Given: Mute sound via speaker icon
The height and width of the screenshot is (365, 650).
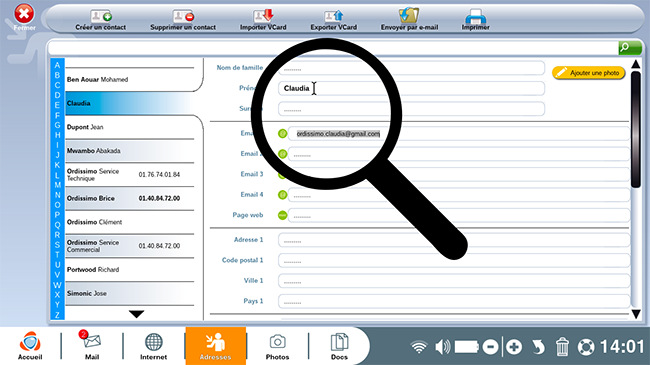Looking at the screenshot, I should pyautogui.click(x=442, y=347).
